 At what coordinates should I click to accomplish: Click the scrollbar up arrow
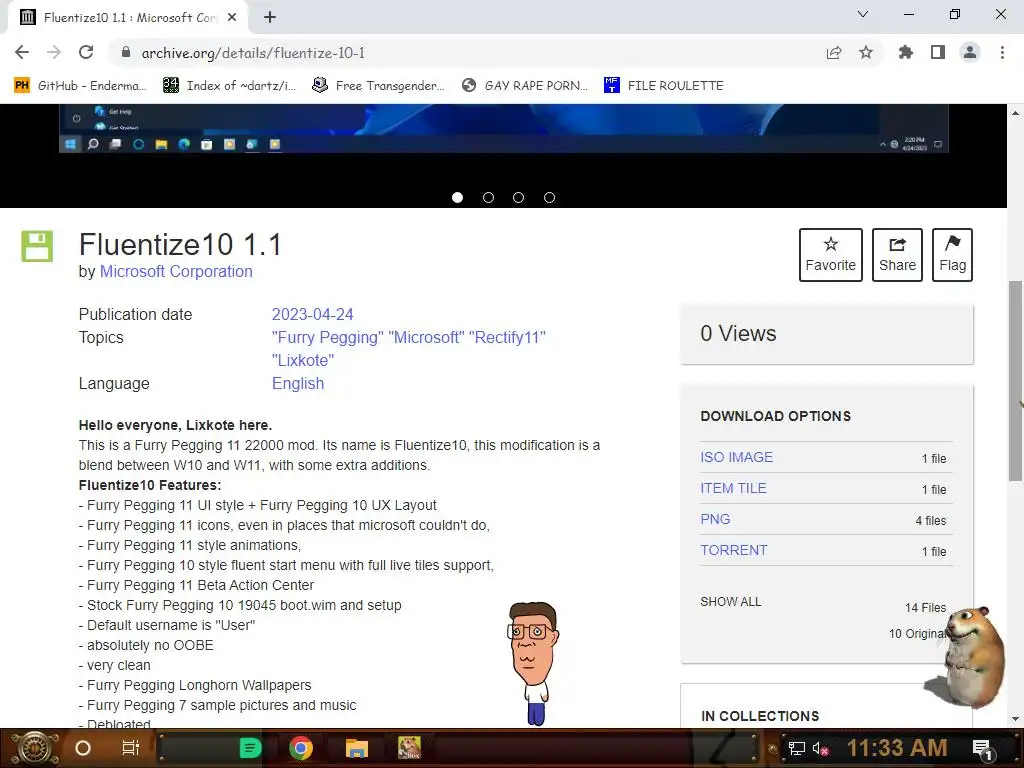tap(1016, 114)
